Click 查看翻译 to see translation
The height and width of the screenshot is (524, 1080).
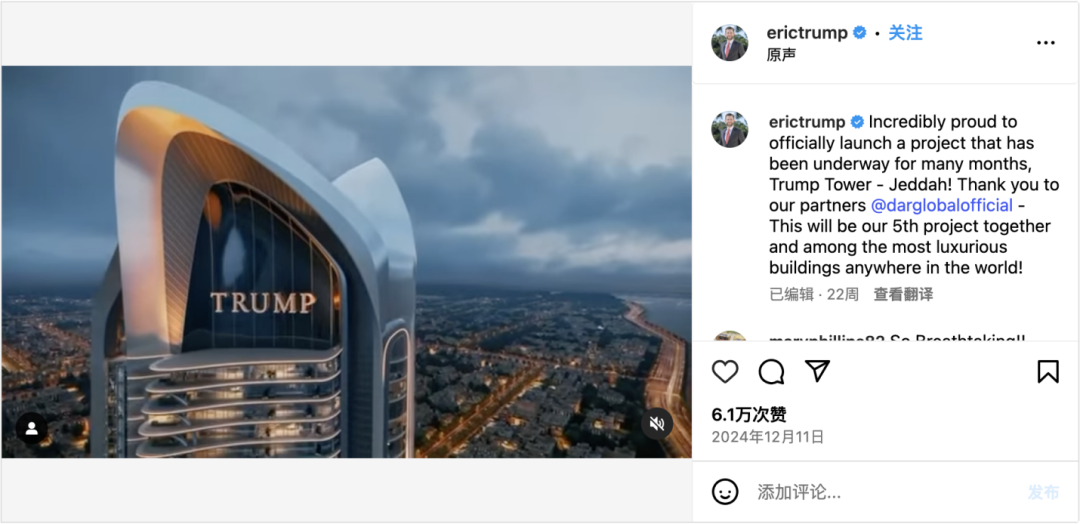[x=903, y=295]
